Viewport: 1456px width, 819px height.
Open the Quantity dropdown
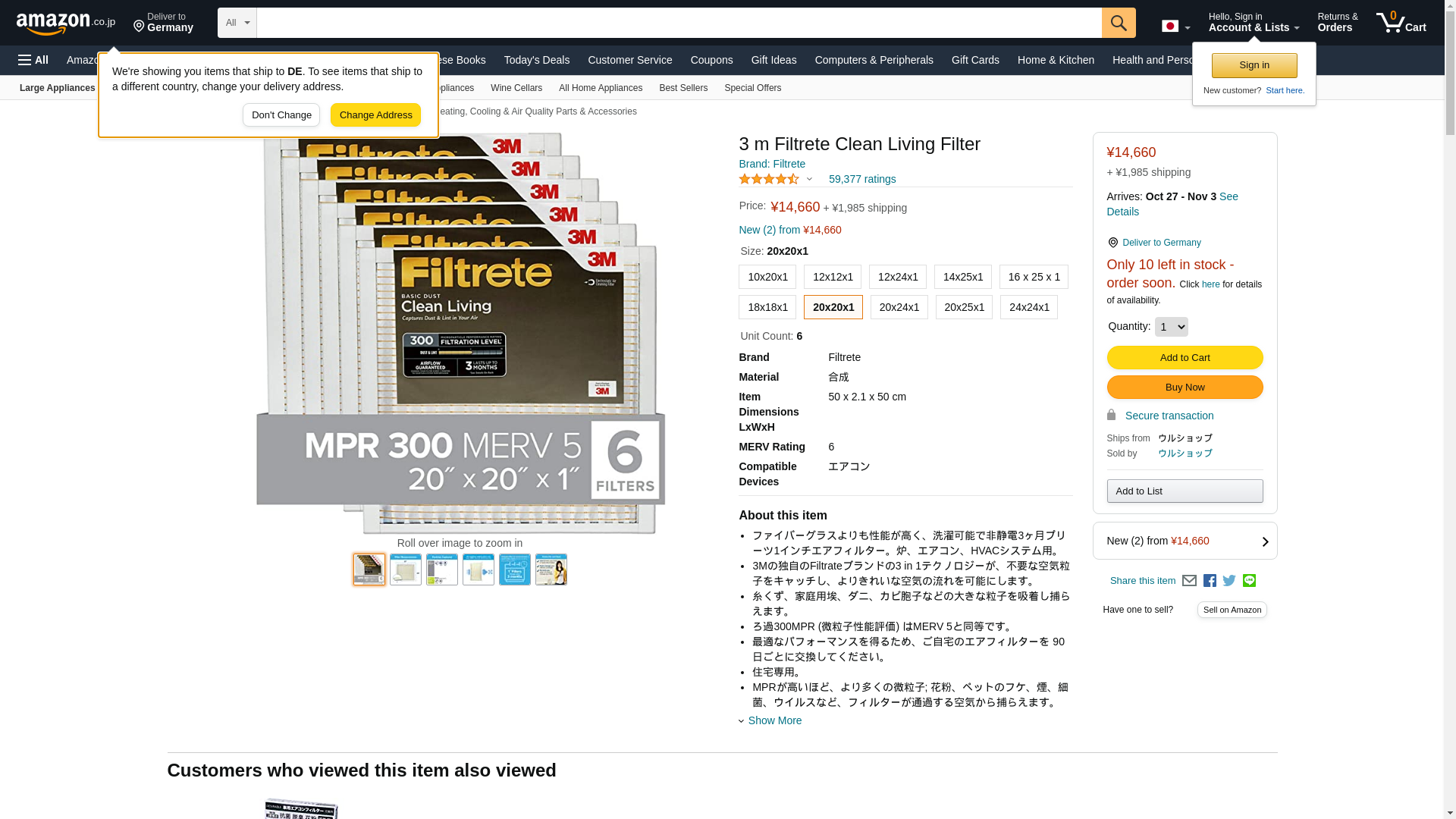1171,327
